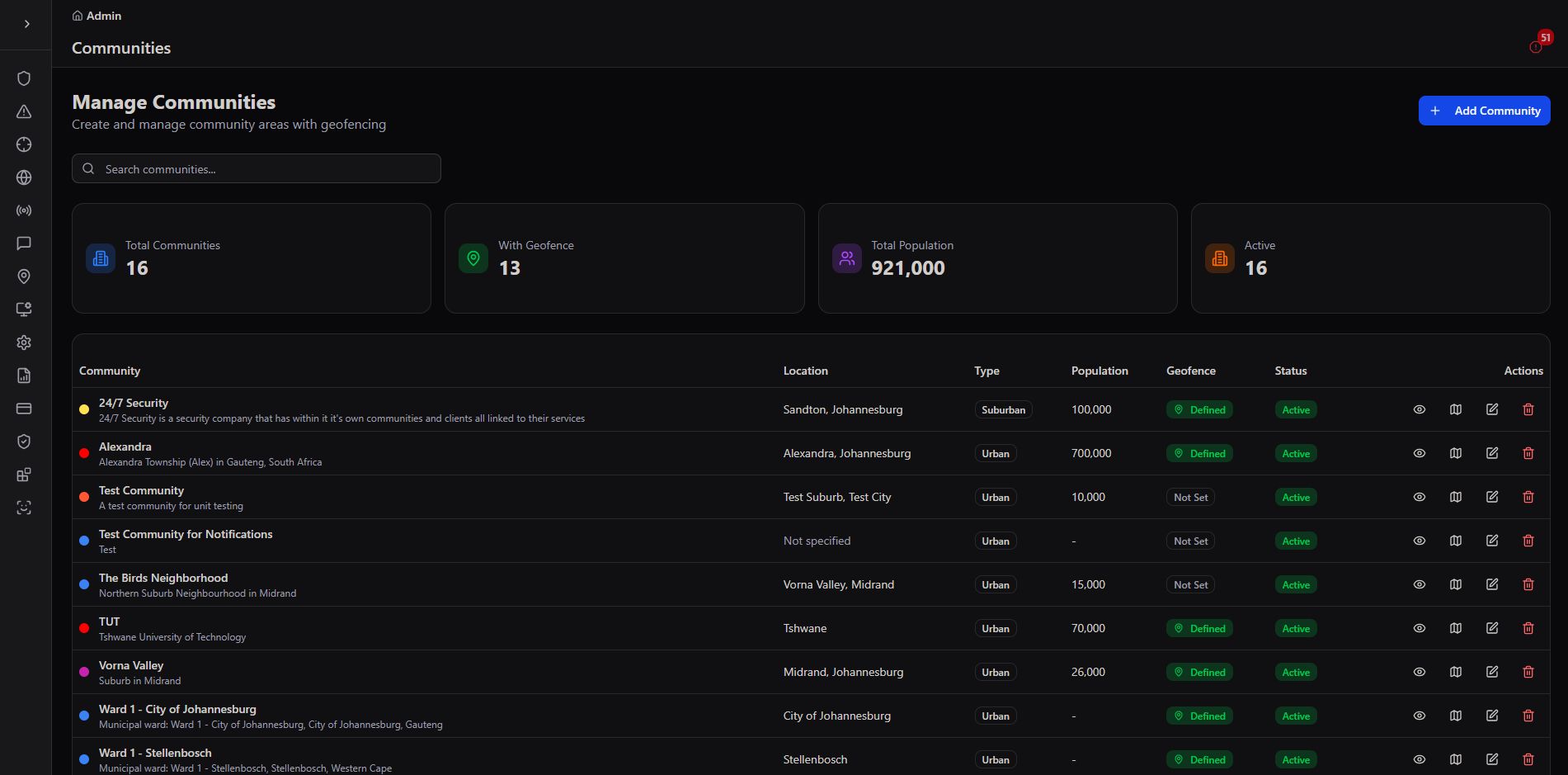Edit Ward 1 - City of Johannesburg

coord(1492,716)
